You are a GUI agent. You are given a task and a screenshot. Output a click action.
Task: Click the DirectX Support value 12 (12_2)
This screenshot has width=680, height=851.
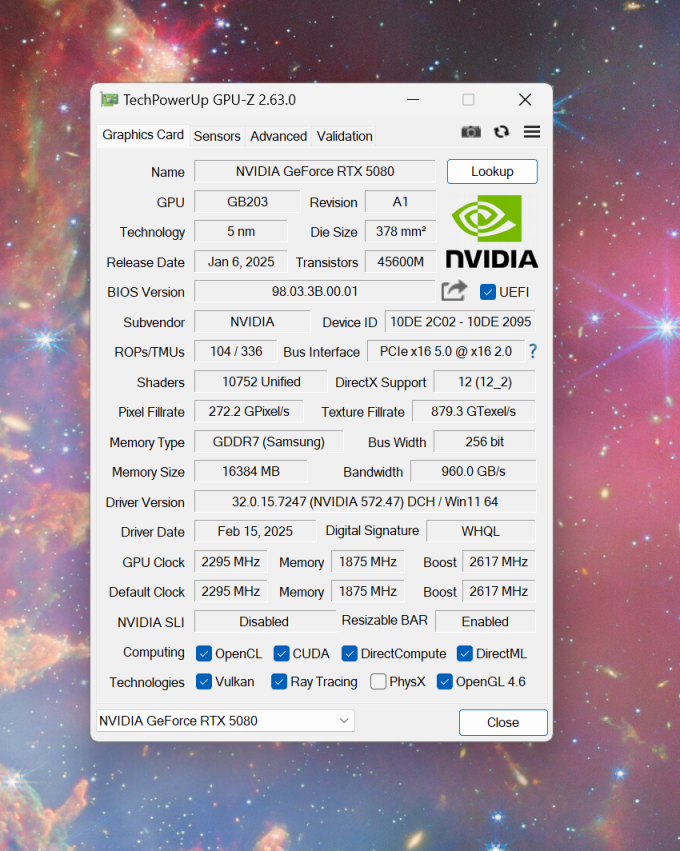pos(485,382)
